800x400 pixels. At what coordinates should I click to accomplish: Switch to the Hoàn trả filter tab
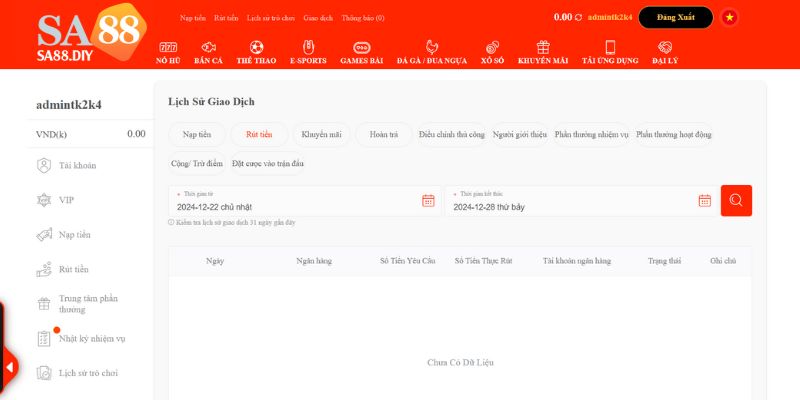tap(384, 134)
